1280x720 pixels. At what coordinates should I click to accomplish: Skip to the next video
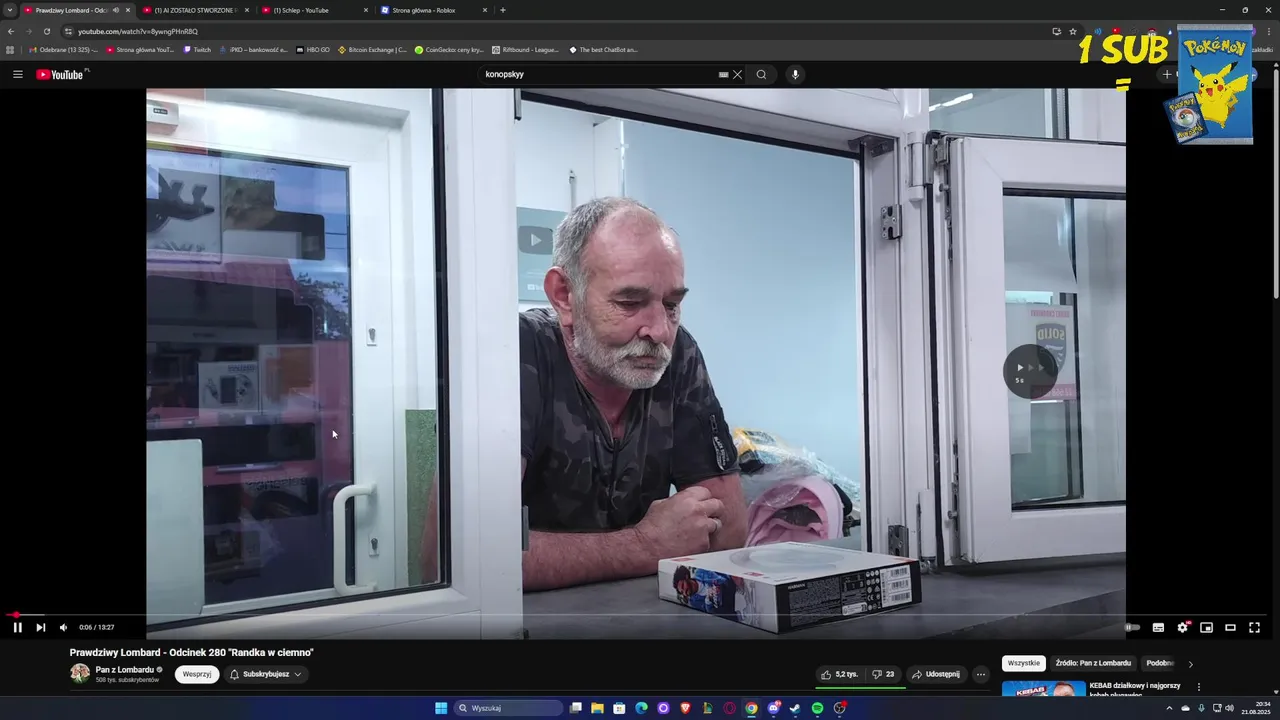[x=41, y=628]
